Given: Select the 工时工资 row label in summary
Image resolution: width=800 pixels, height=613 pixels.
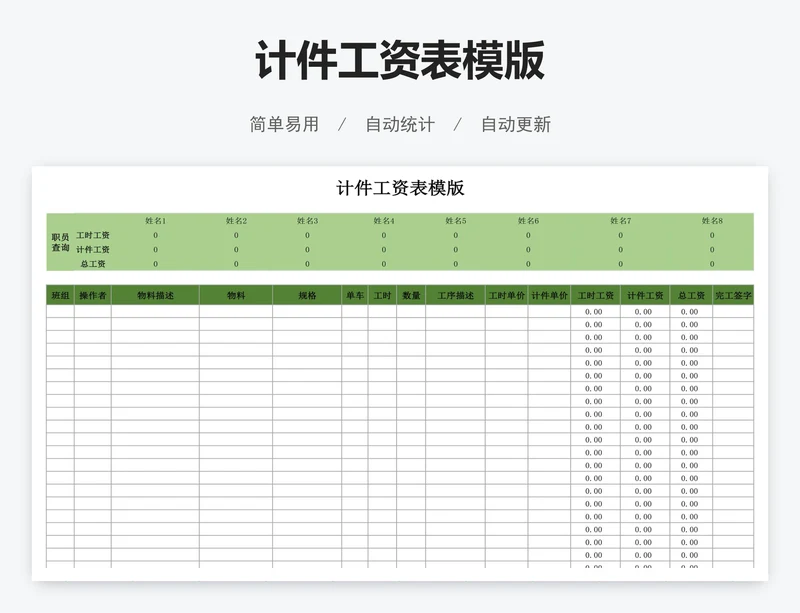Looking at the screenshot, I should (x=93, y=235).
